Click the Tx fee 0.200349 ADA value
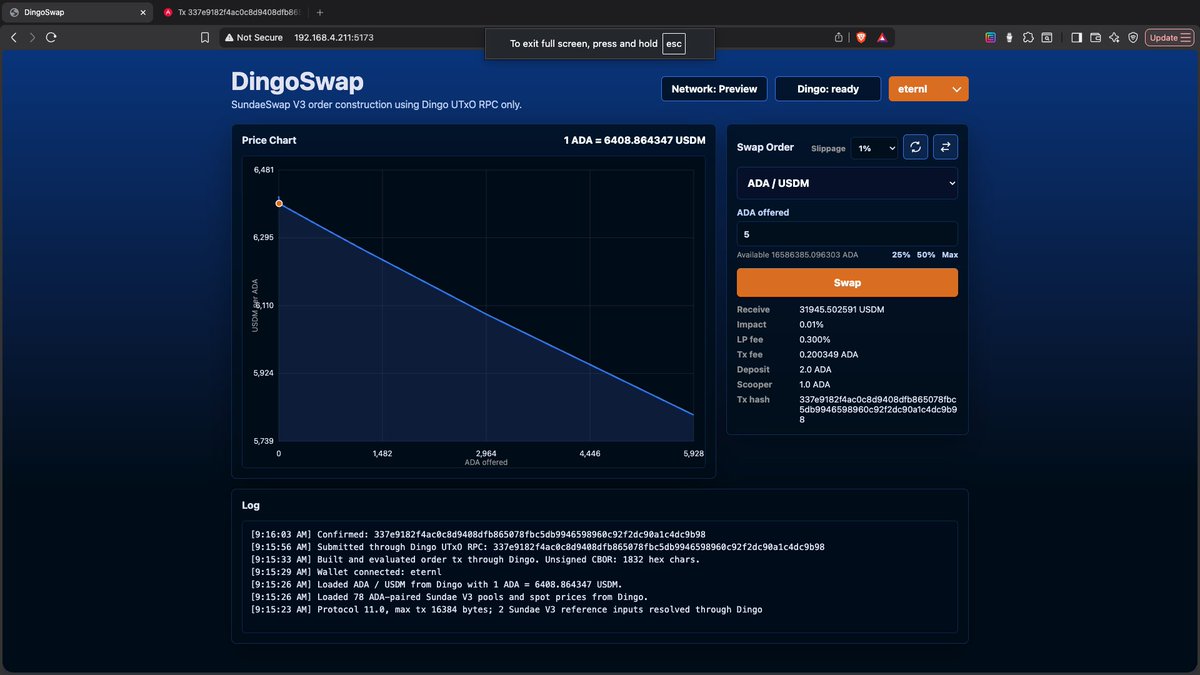1200x675 pixels. click(829, 354)
